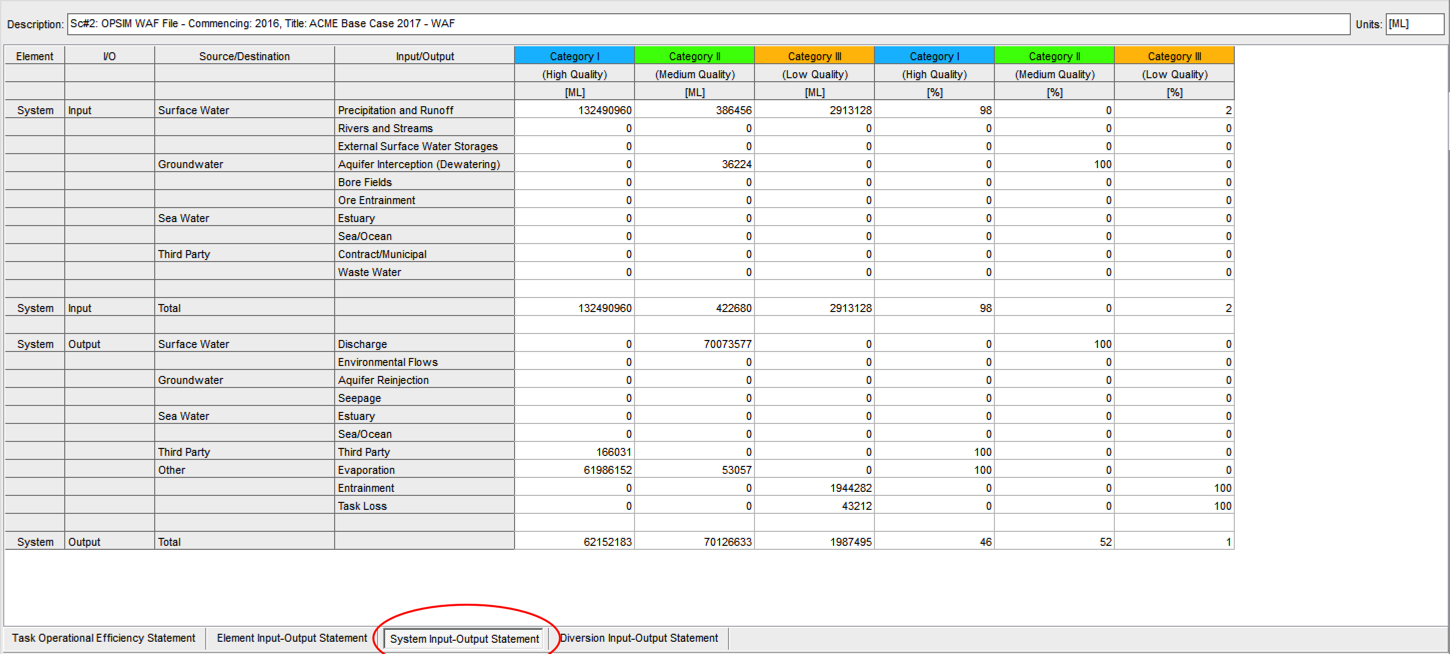Image resolution: width=1450 pixels, height=654 pixels.
Task: Select the Input/Output column header
Action: point(424,57)
